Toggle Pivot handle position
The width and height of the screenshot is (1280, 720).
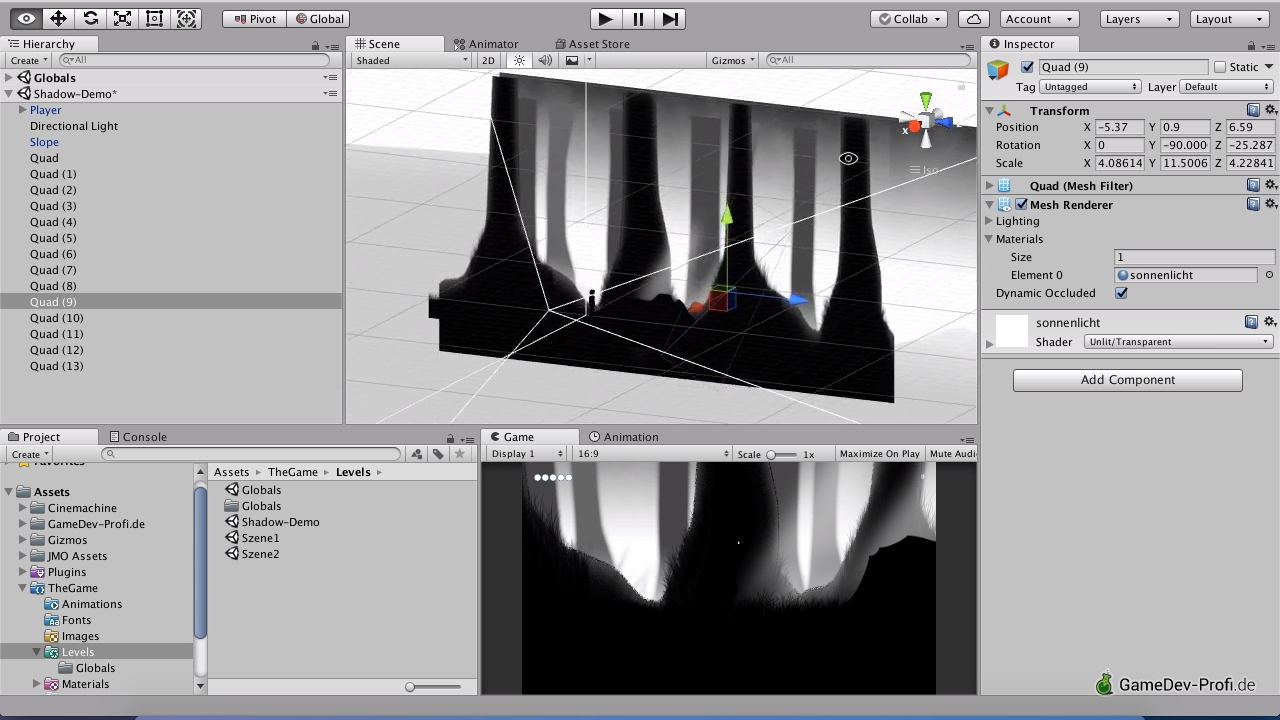click(x=254, y=18)
